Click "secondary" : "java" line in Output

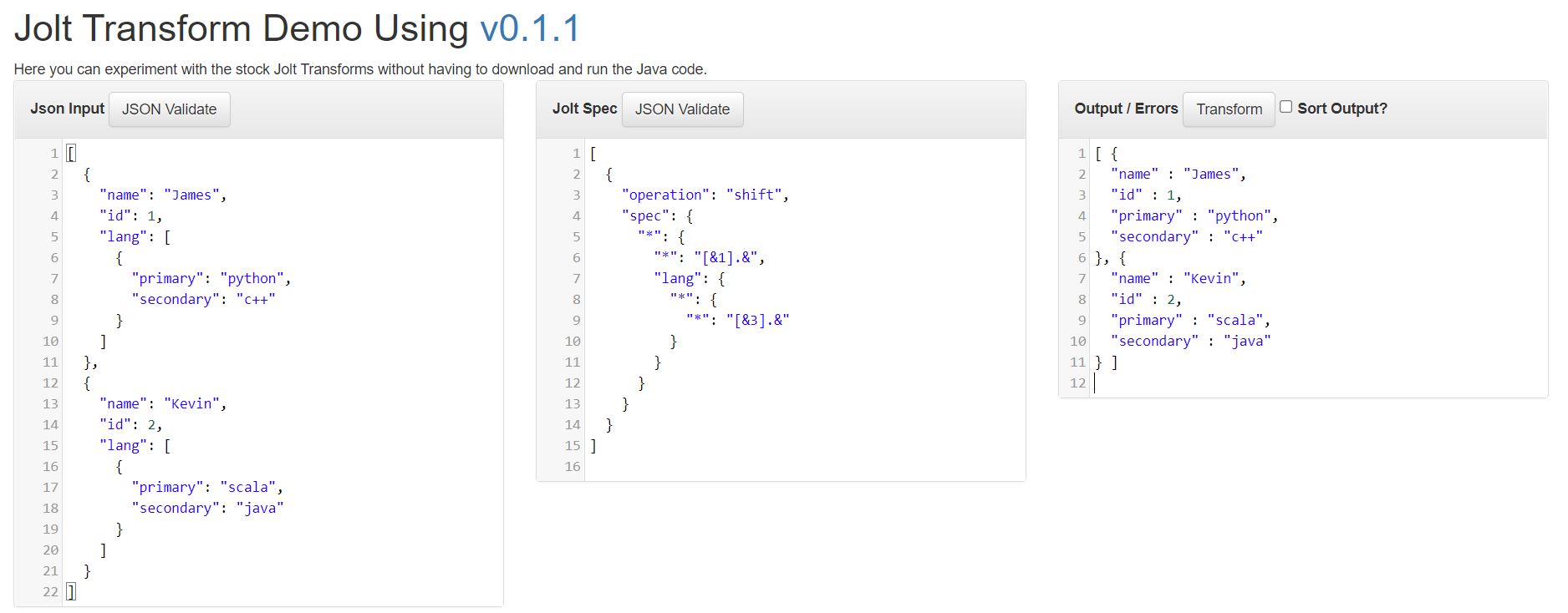click(x=1191, y=341)
